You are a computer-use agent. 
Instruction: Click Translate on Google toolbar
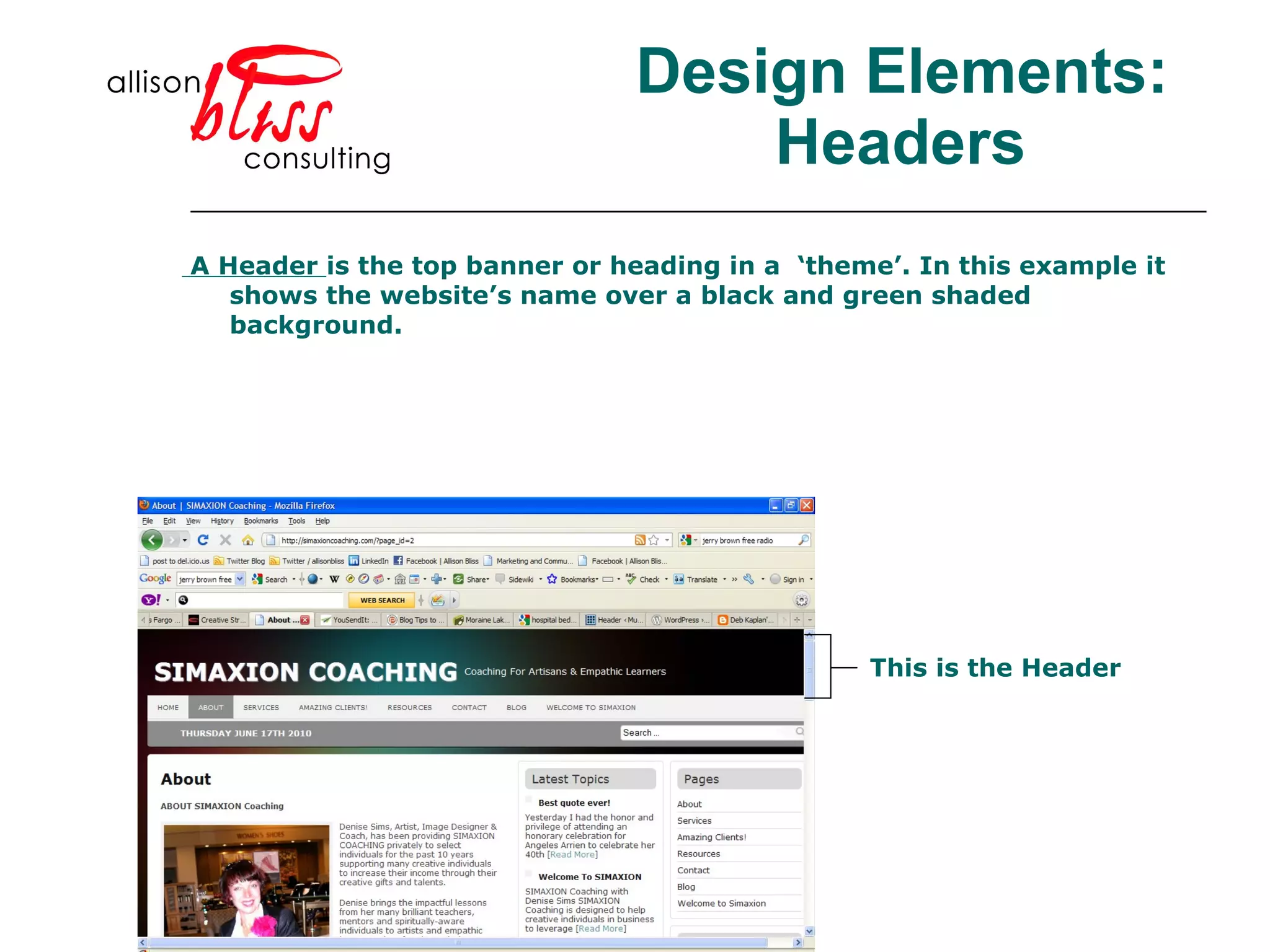(x=696, y=580)
